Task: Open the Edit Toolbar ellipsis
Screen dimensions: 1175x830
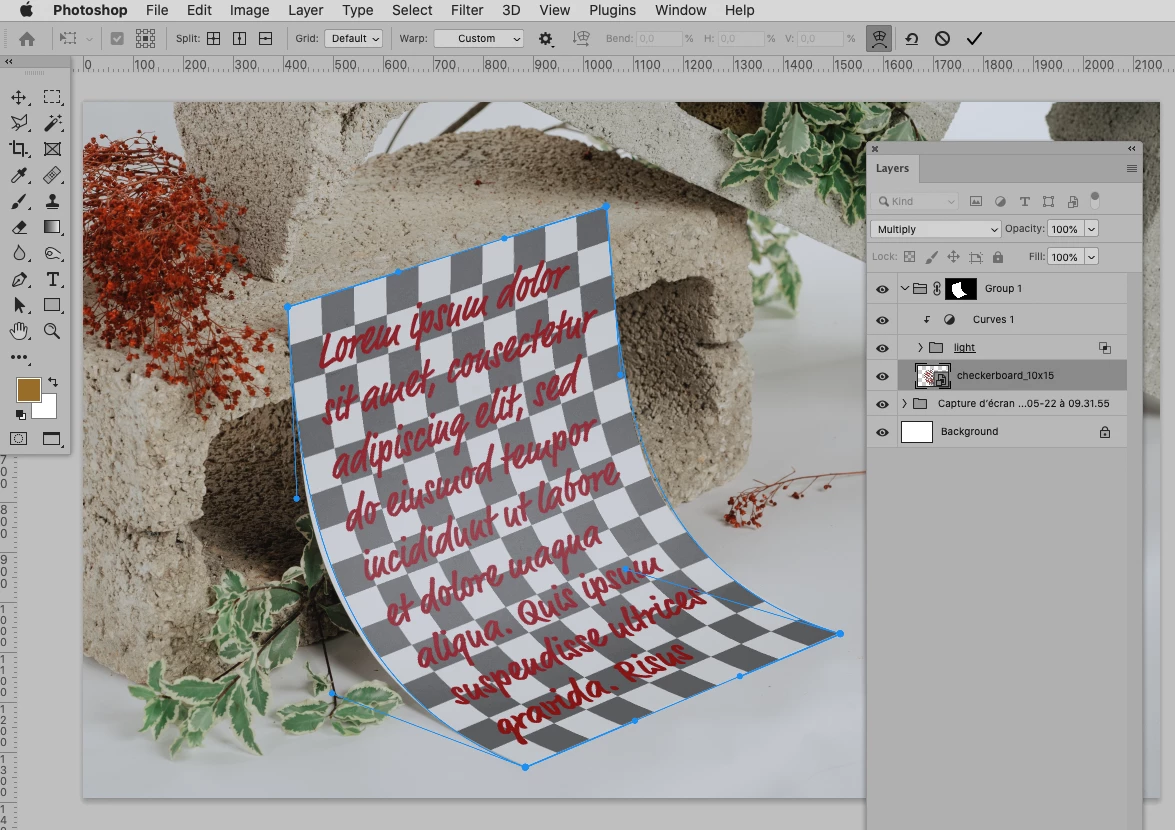Action: click(19, 357)
